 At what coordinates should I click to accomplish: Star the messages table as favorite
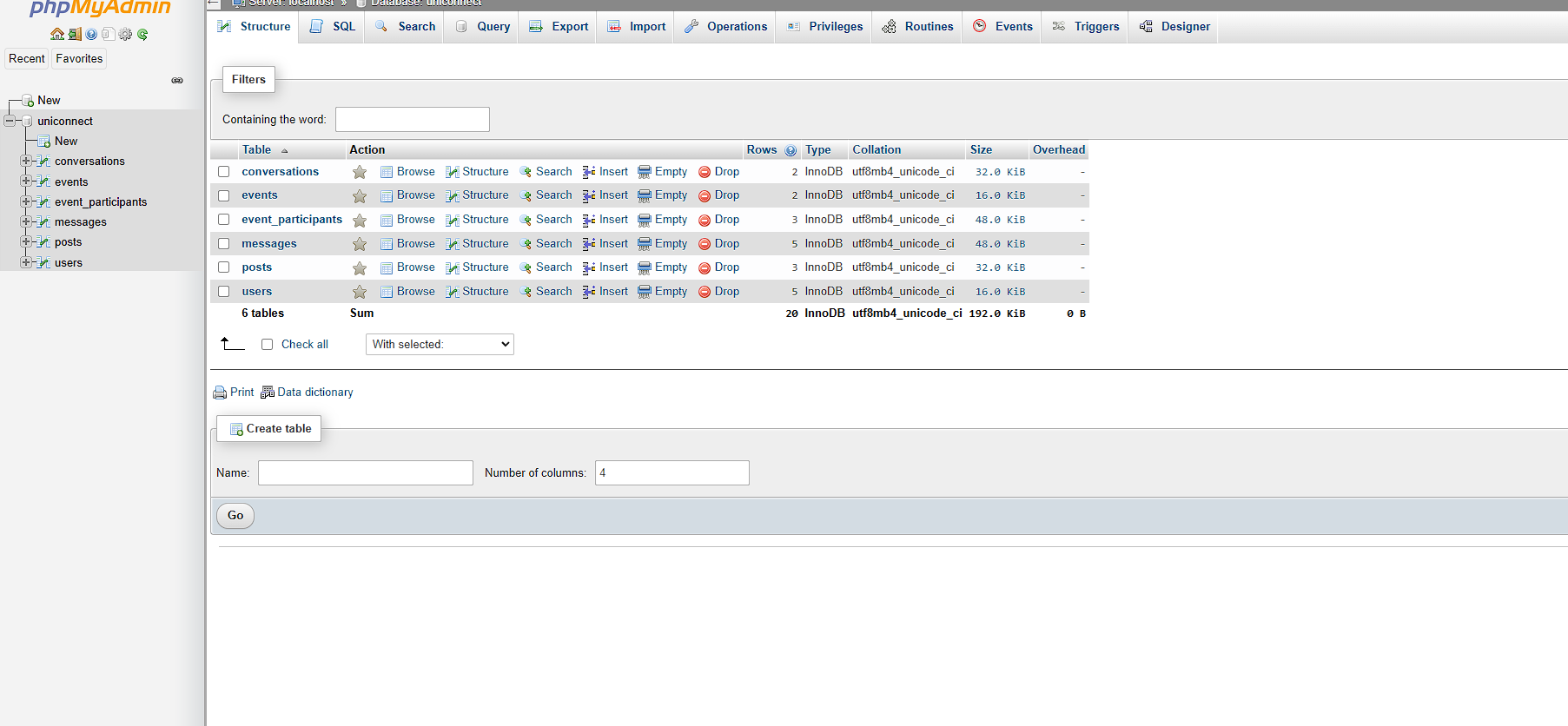point(360,244)
